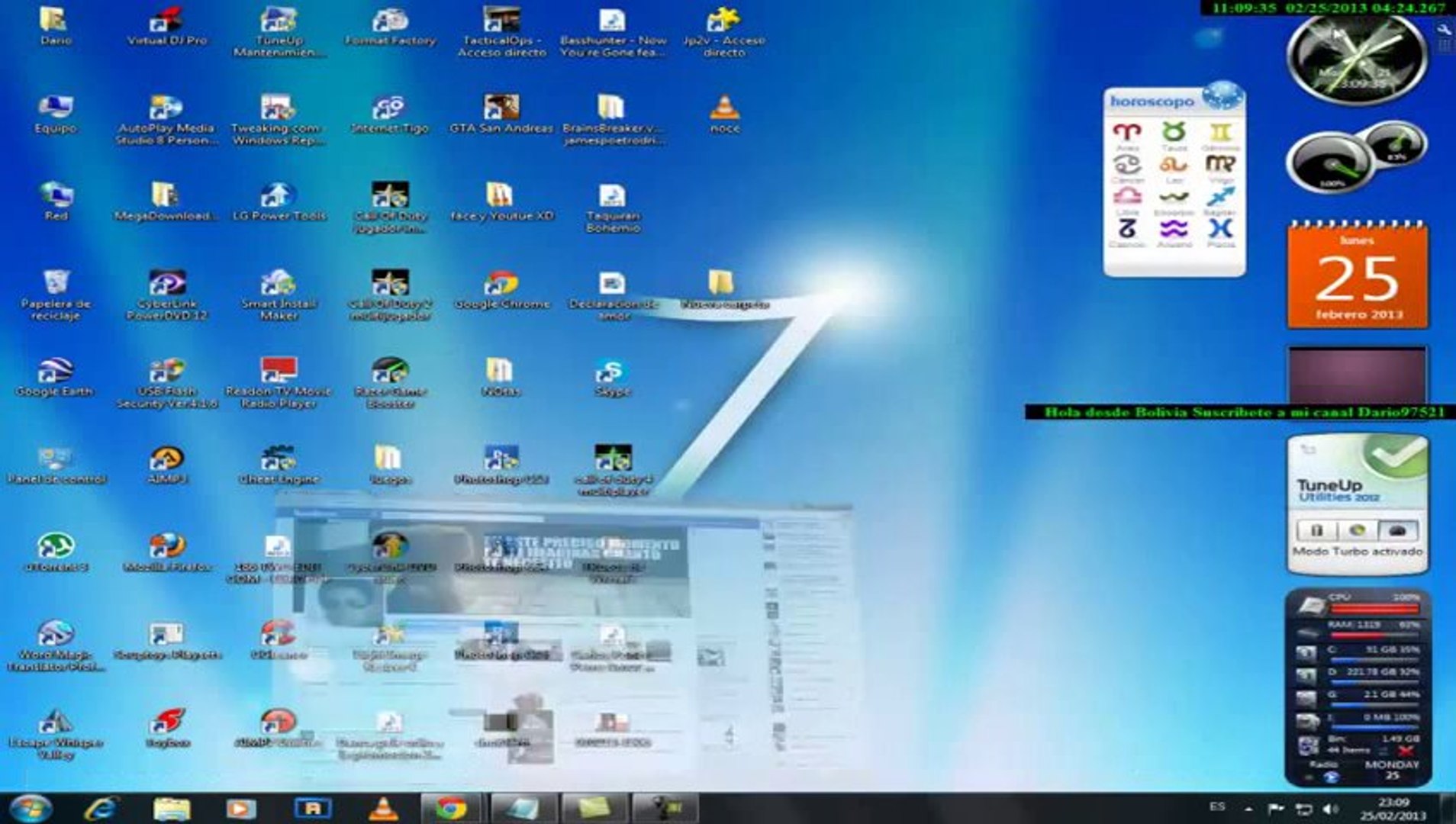Select the Taquiran Bohemio audio file
The height and width of the screenshot is (824, 1456).
coord(613,208)
